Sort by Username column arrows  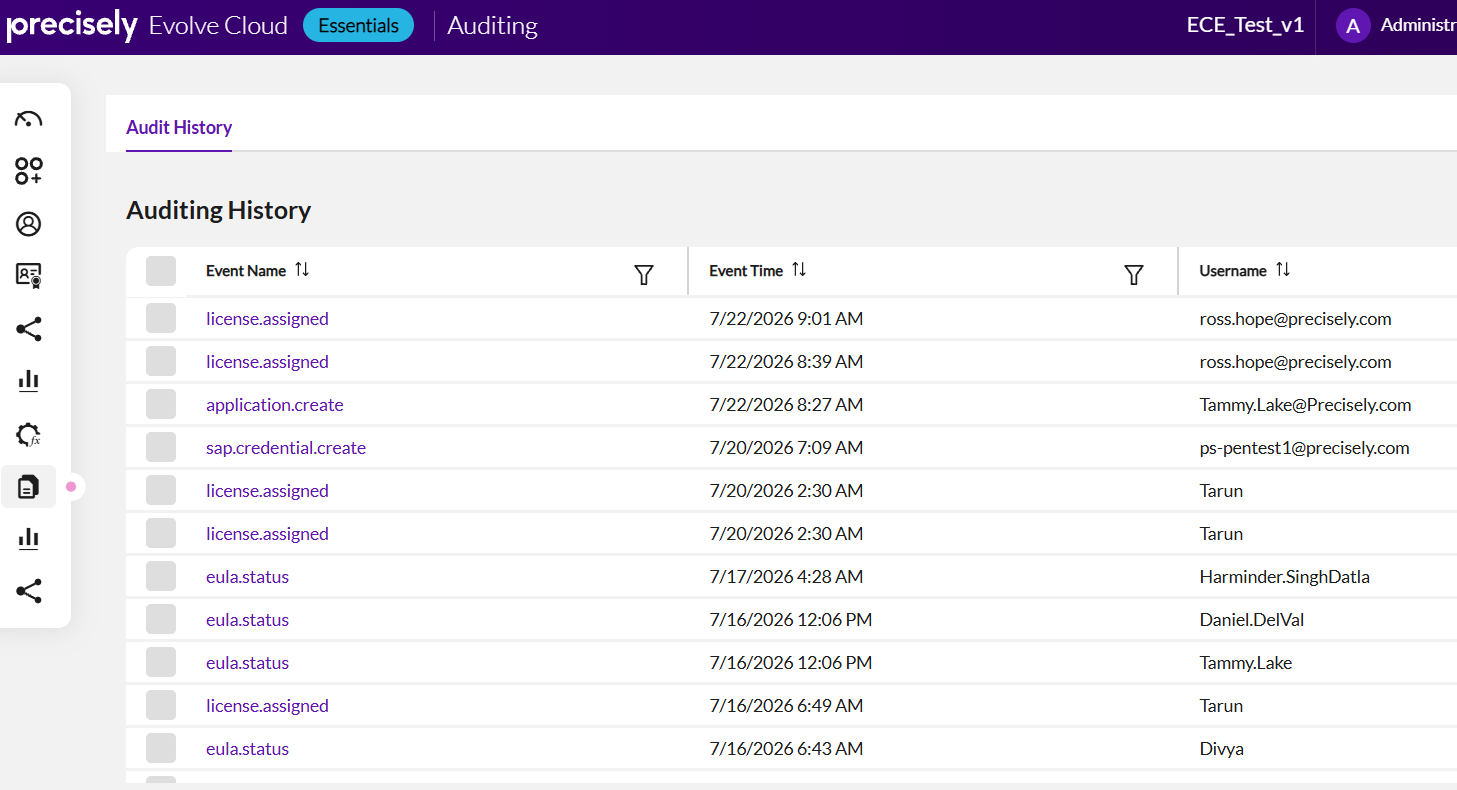1283,270
